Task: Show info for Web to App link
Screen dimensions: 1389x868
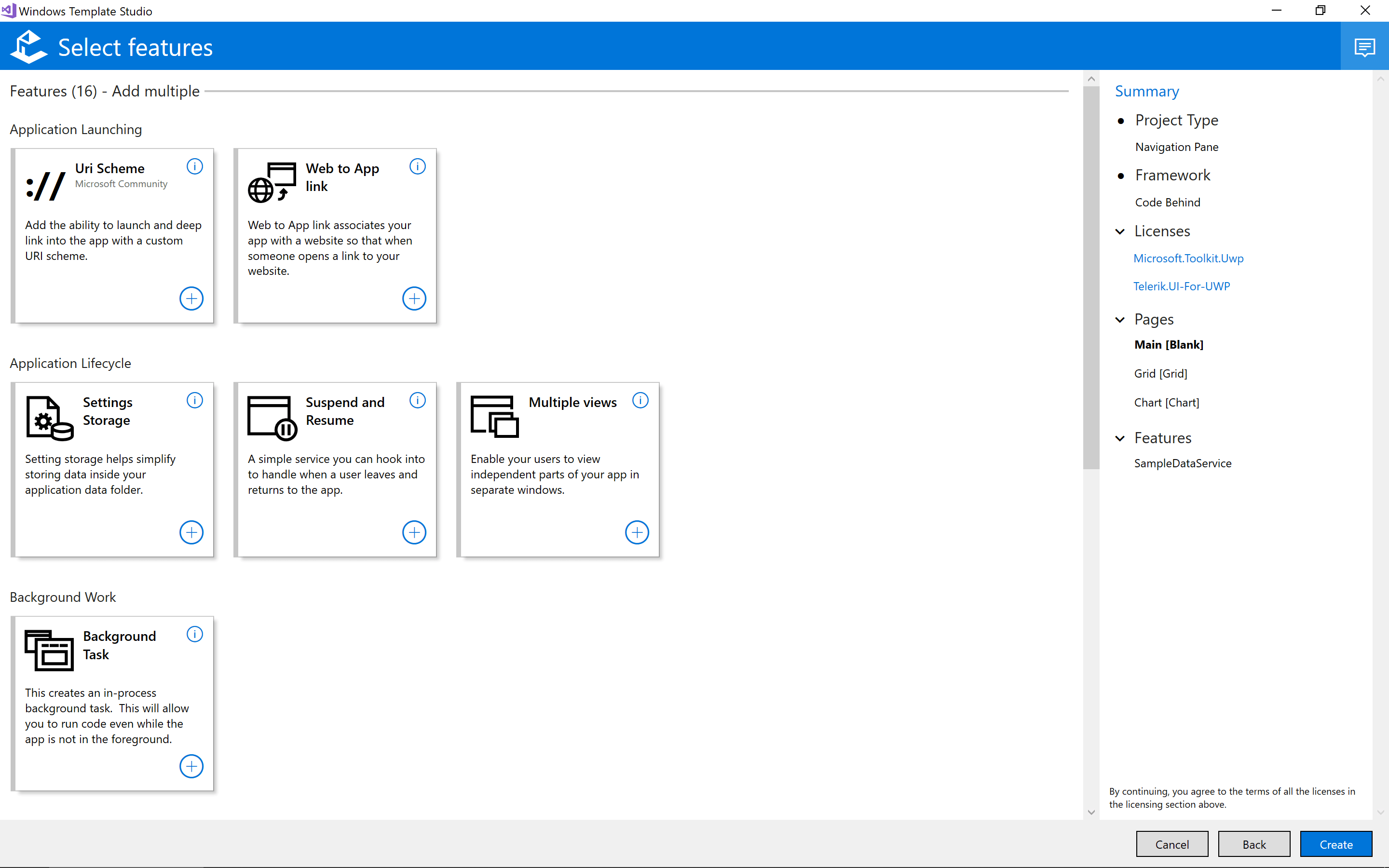Action: (x=417, y=166)
